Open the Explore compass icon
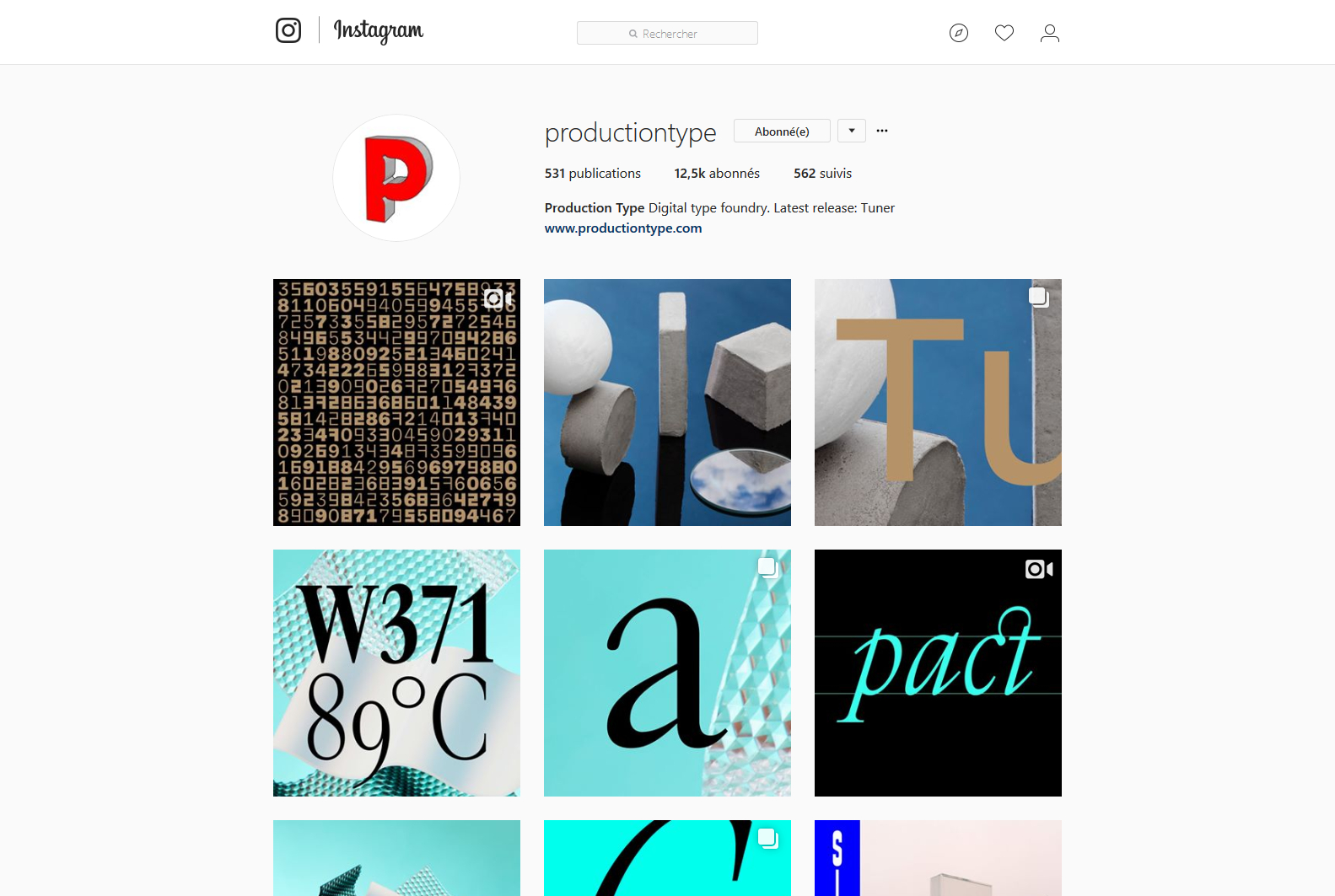The image size is (1335, 896). point(959,33)
